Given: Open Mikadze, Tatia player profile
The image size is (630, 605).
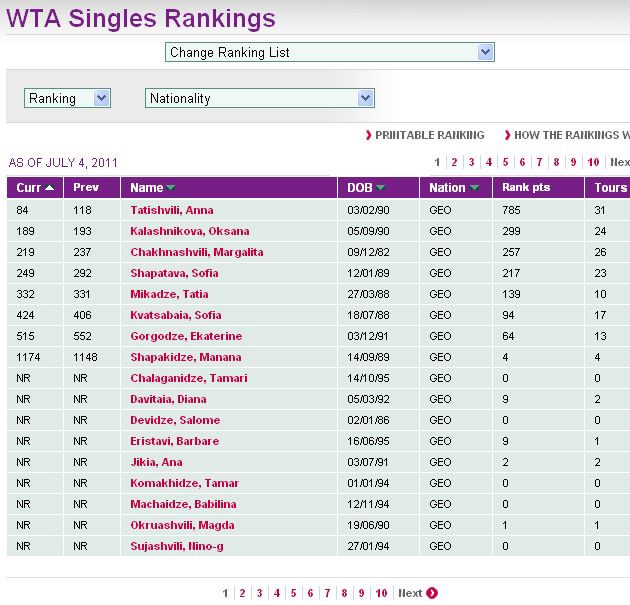Looking at the screenshot, I should (169, 294).
